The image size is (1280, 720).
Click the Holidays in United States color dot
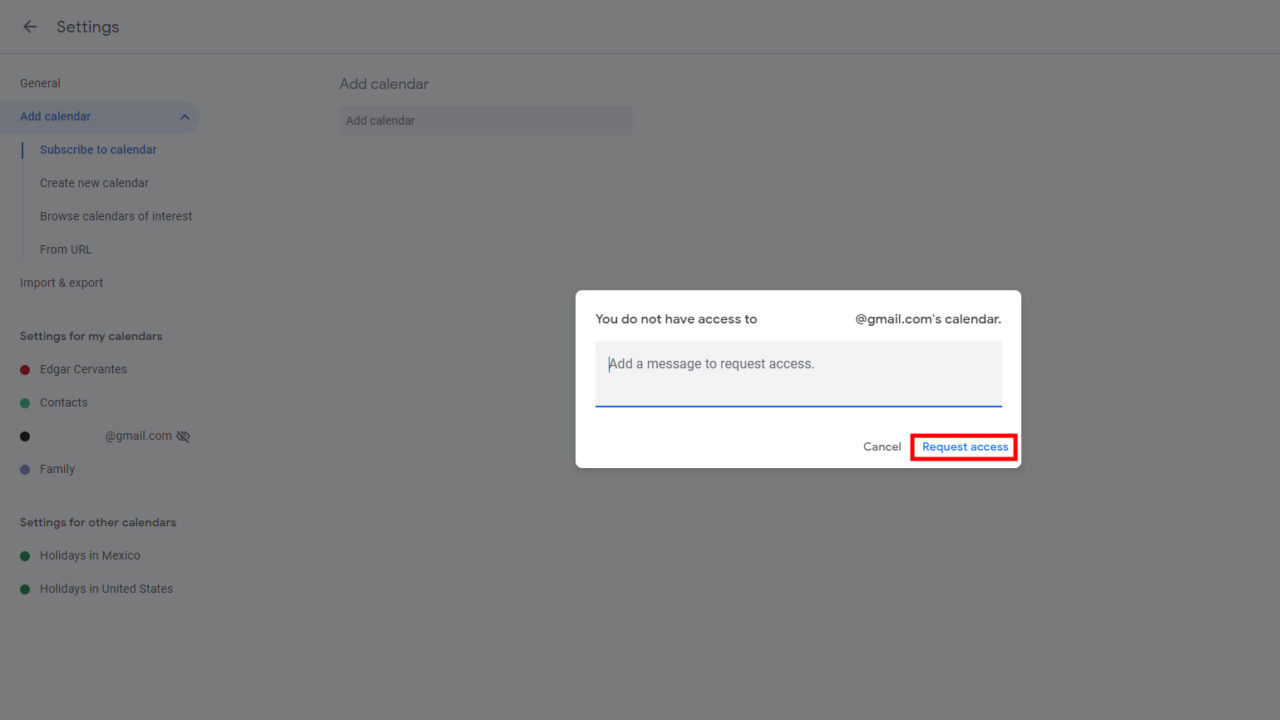pyautogui.click(x=24, y=588)
